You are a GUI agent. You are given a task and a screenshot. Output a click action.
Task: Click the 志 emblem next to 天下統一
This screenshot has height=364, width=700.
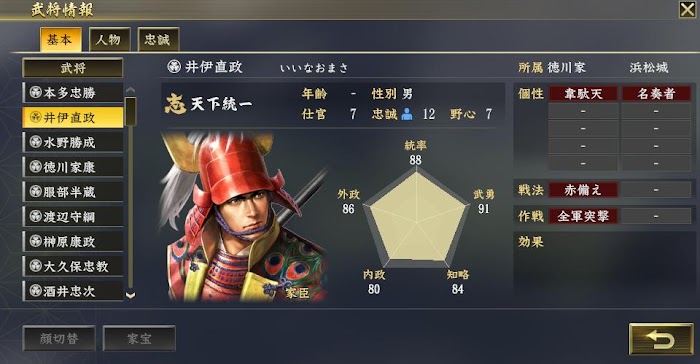[175, 104]
